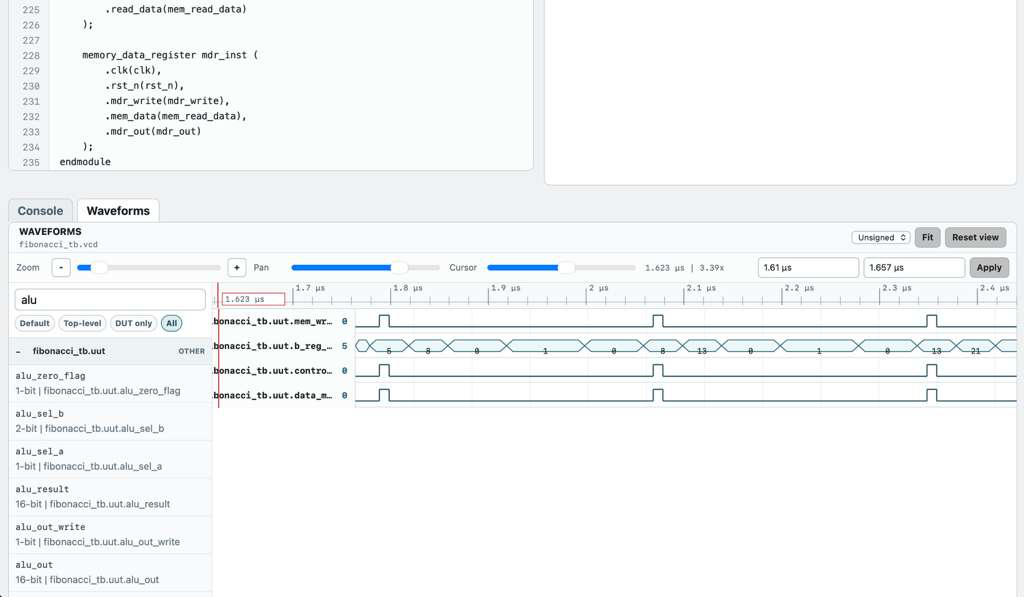Select the Waveforms tab
Image resolution: width=1024 pixels, height=597 pixels.
[118, 211]
